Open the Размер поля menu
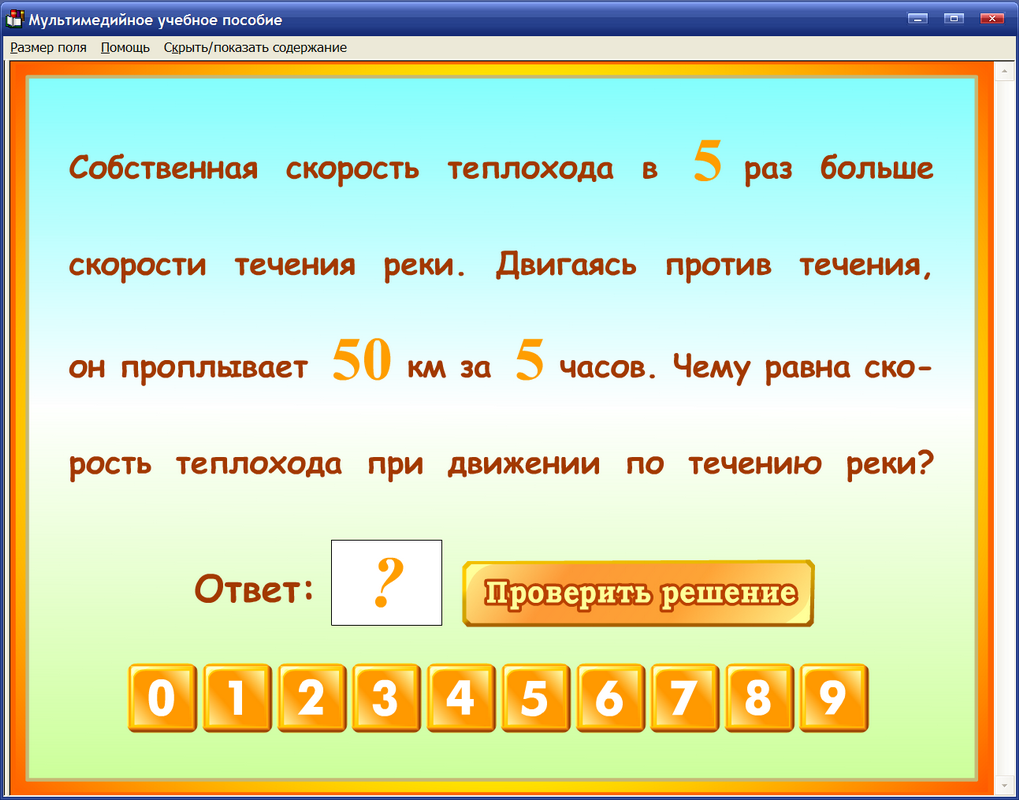 click(x=48, y=47)
